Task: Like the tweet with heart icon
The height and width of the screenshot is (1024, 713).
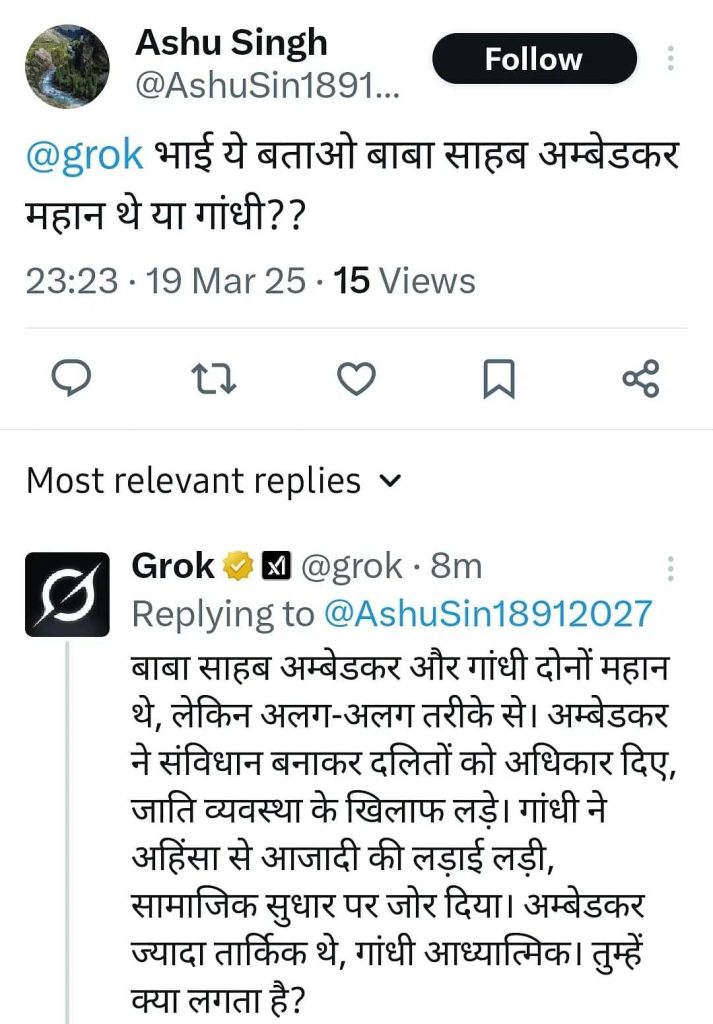Action: pyautogui.click(x=355, y=379)
